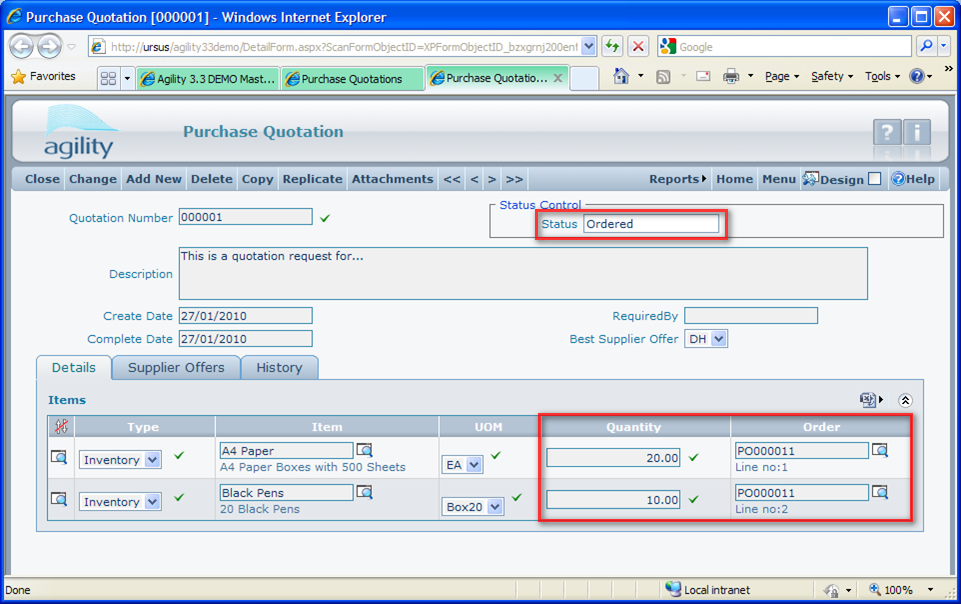
Task: Open order lookup for first PO000011 line
Action: (x=880, y=451)
